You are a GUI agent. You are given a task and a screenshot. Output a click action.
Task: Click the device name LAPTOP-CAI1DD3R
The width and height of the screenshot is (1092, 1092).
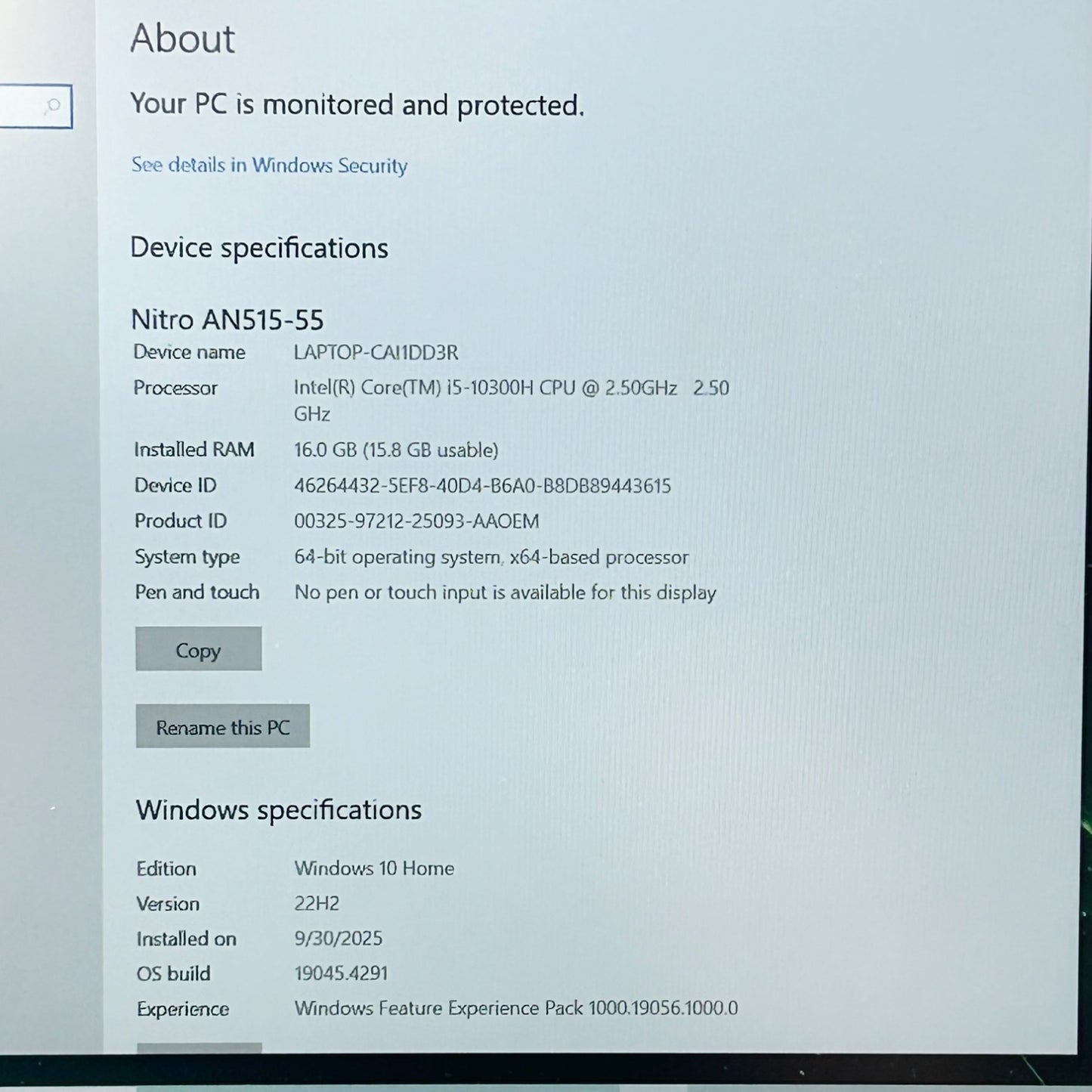click(x=376, y=352)
